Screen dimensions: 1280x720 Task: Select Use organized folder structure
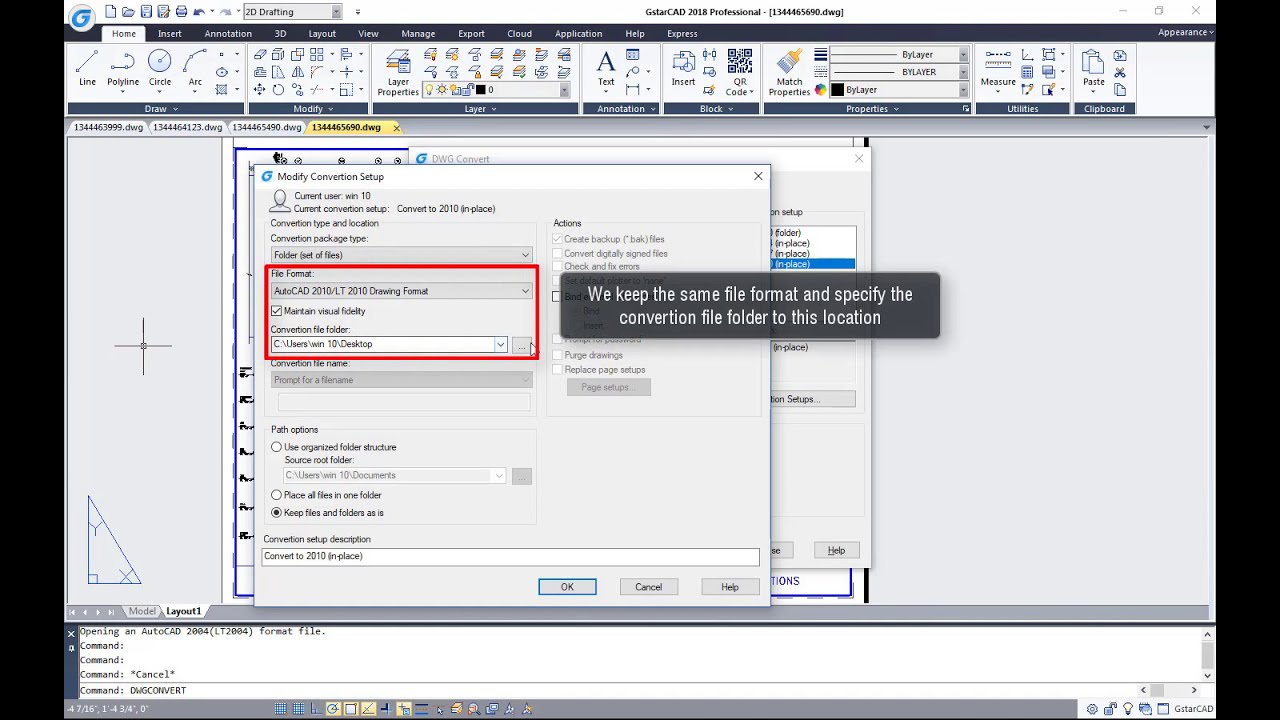pos(277,447)
